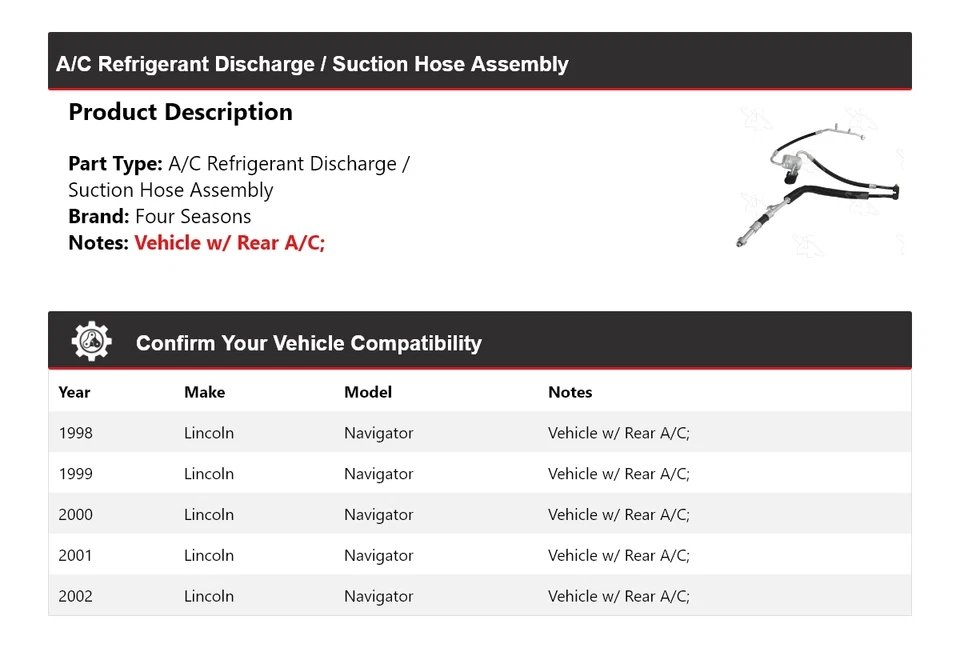Click Navigator in the 2001 row
Viewport: 960px width, 648px height.
coord(378,556)
